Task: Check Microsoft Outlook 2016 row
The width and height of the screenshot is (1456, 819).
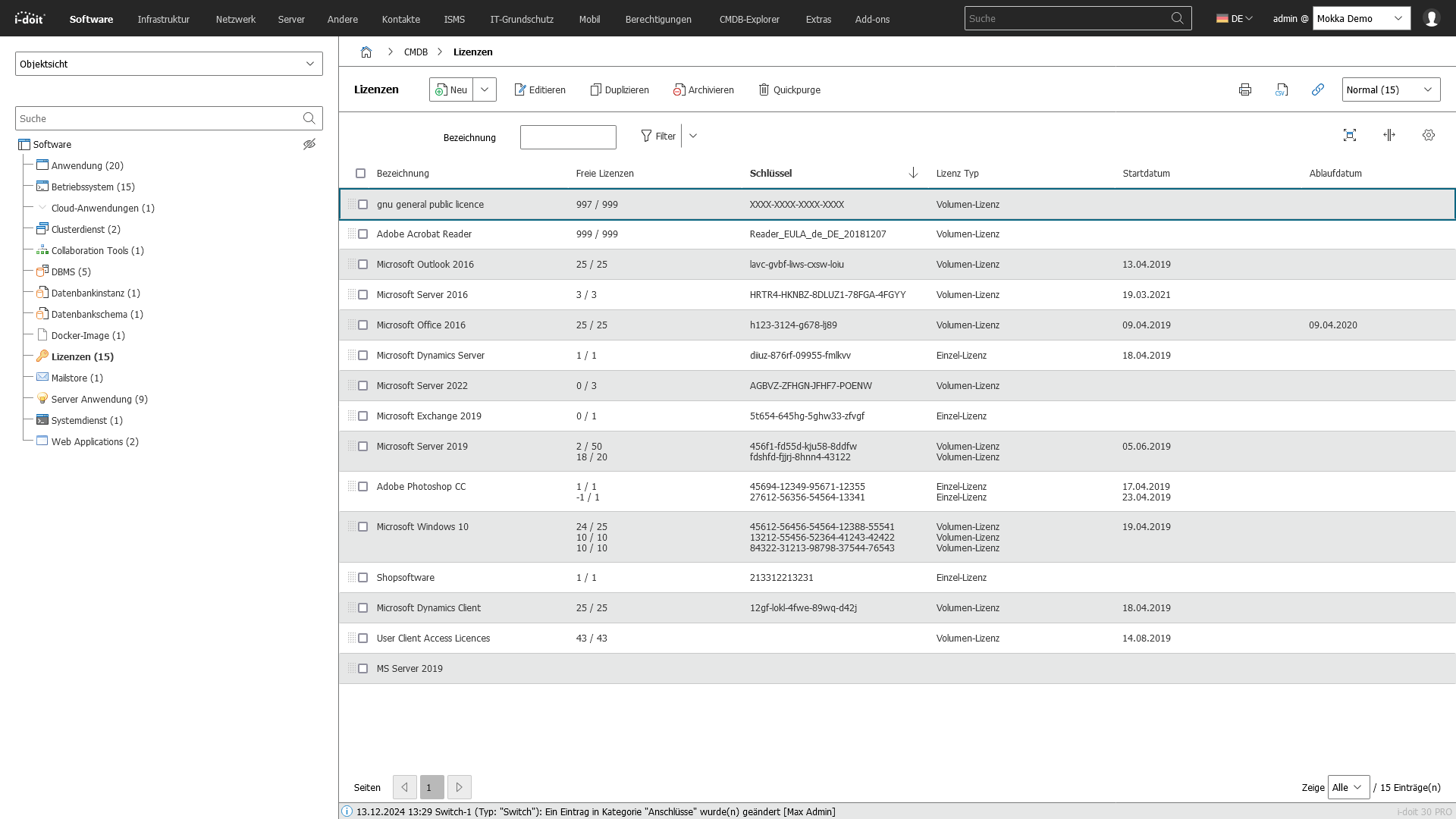Action: (x=362, y=265)
